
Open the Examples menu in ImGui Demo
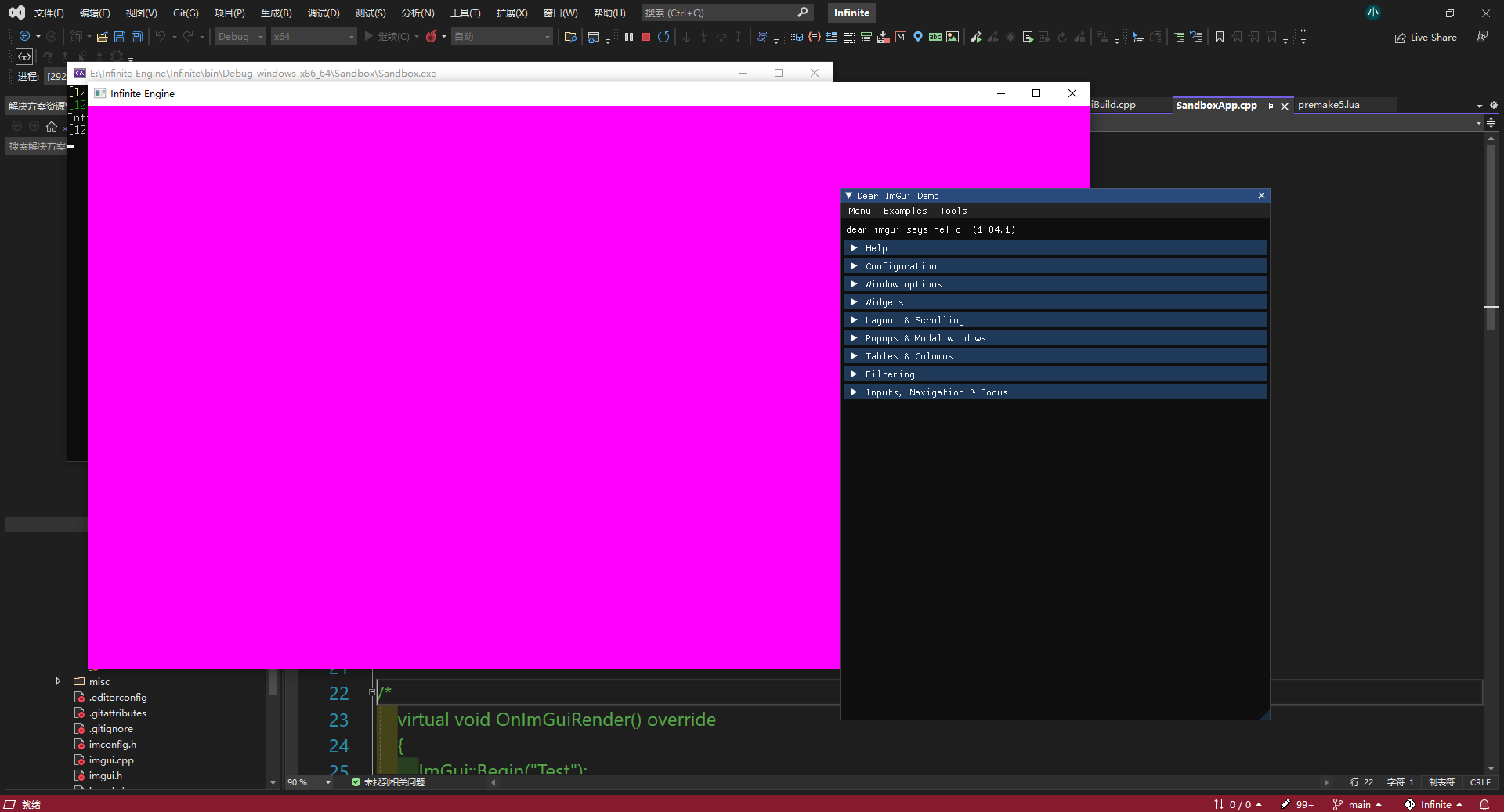coord(905,211)
